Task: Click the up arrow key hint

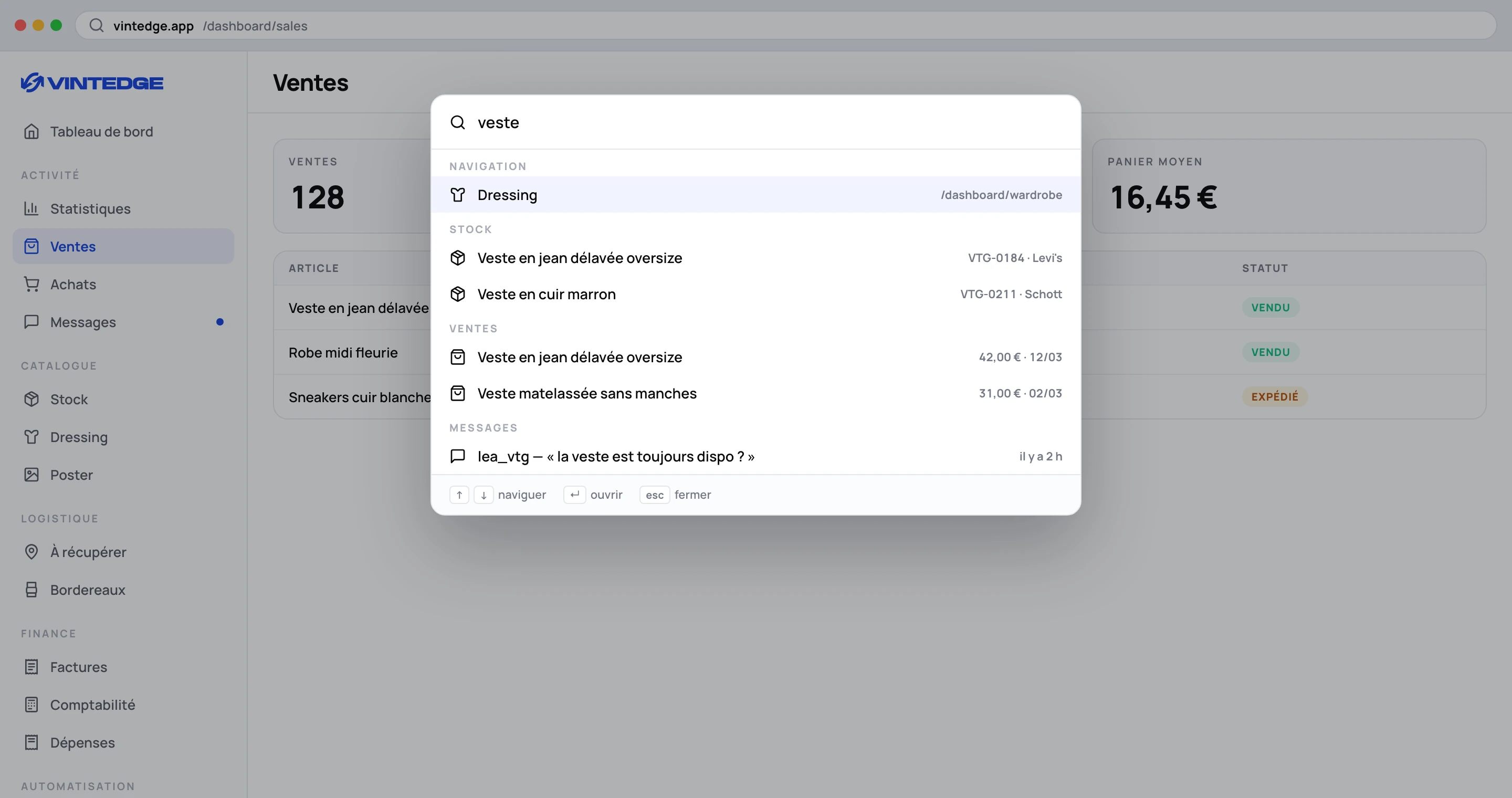Action: (459, 495)
